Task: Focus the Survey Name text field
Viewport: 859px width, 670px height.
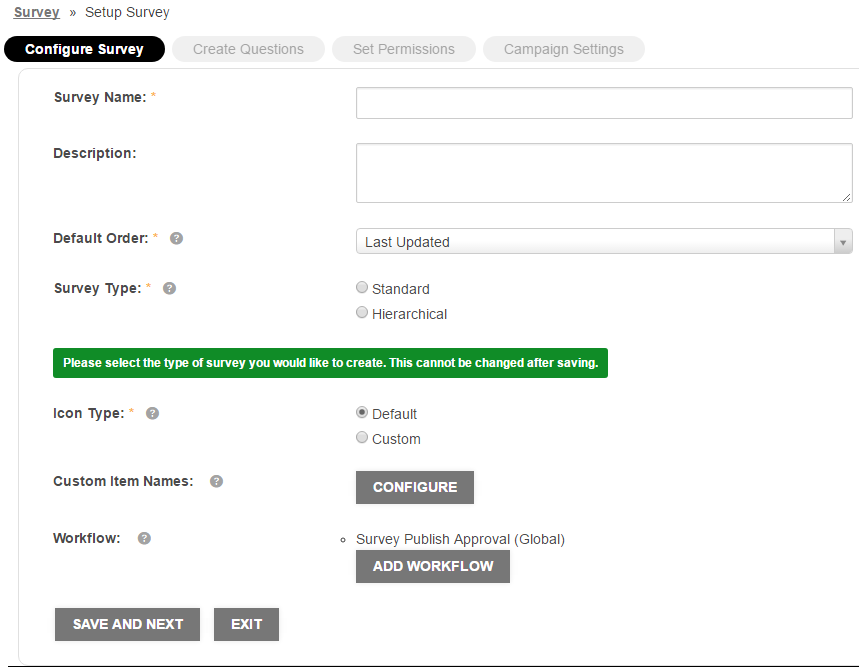Action: [604, 103]
